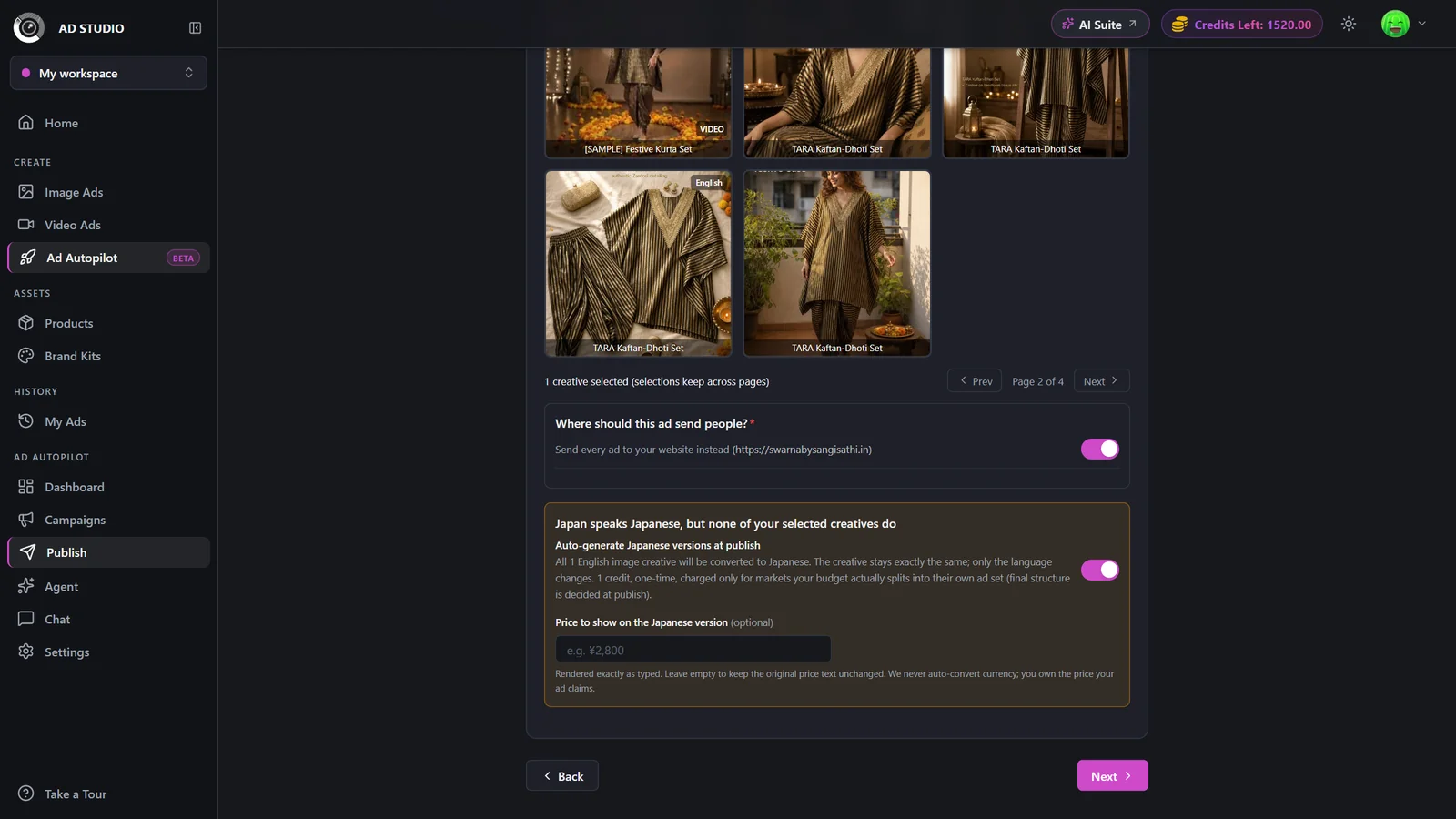Screen dimensions: 1456x819
Task: Click the Japanese version price input field
Action: (693, 650)
